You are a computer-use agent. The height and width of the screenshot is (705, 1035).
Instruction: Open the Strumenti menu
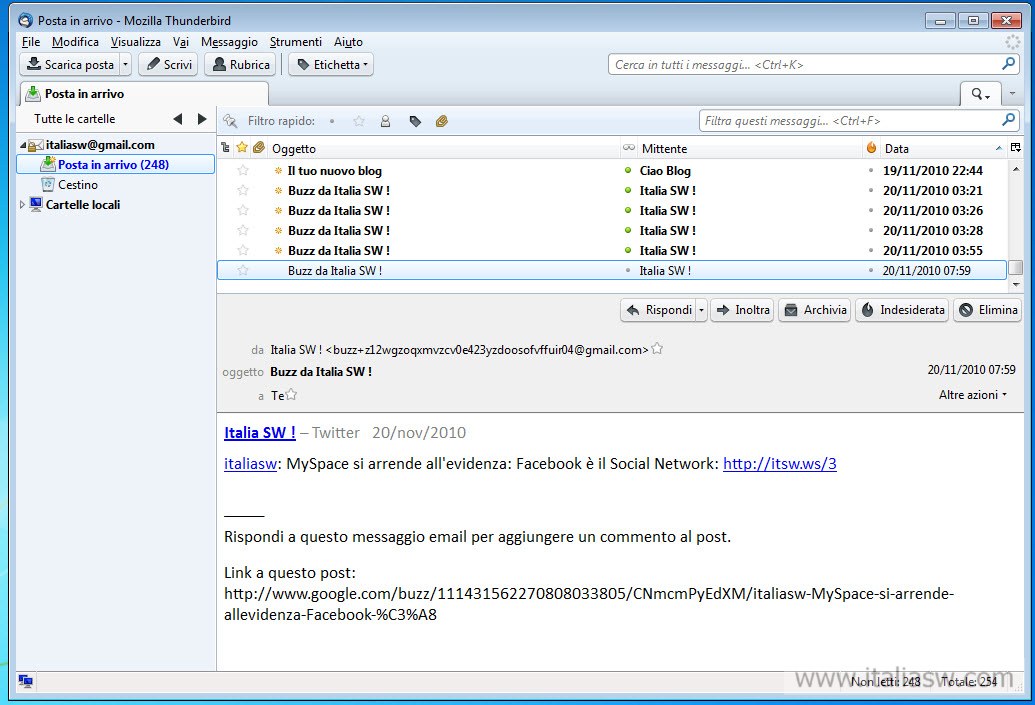296,42
